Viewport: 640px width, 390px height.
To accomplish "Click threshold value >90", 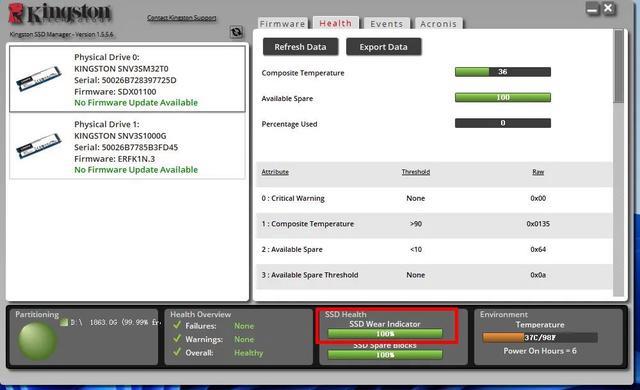I will [416, 224].
